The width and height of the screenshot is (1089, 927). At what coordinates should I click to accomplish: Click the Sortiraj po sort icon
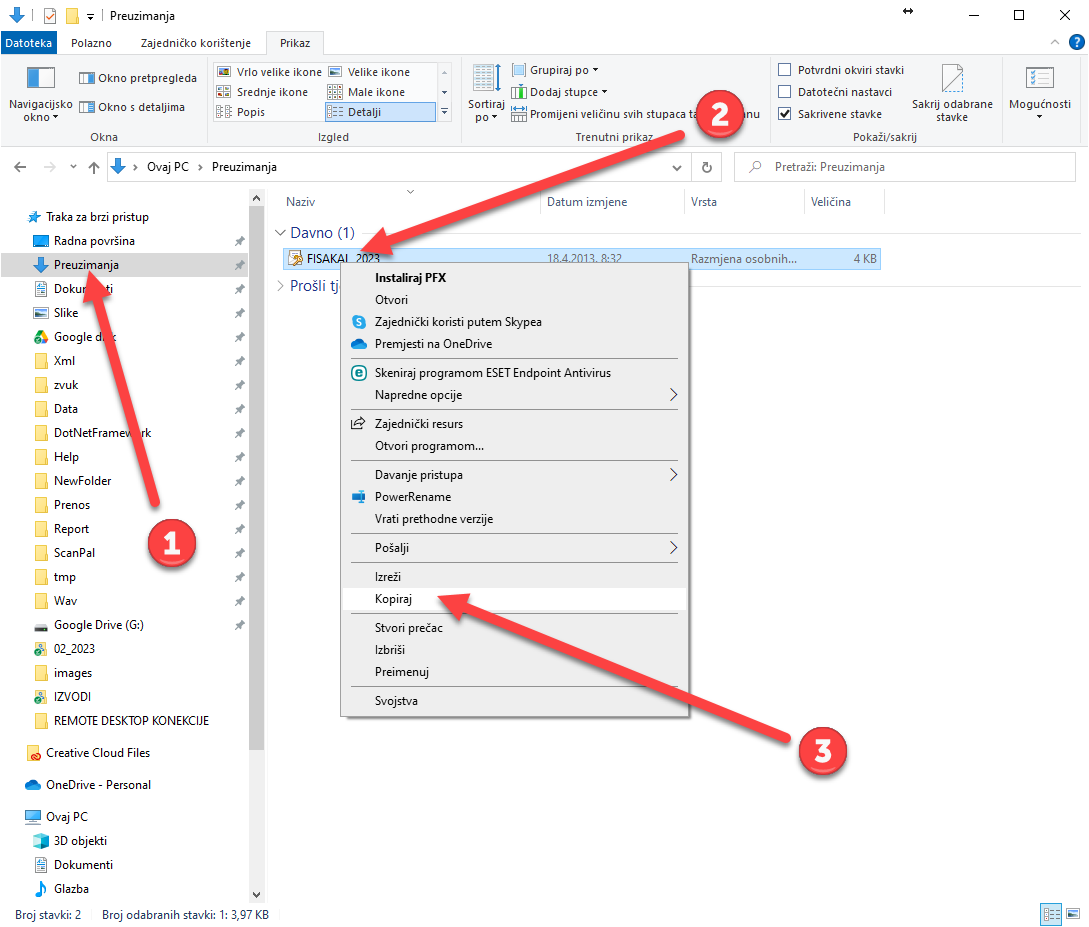tap(486, 80)
